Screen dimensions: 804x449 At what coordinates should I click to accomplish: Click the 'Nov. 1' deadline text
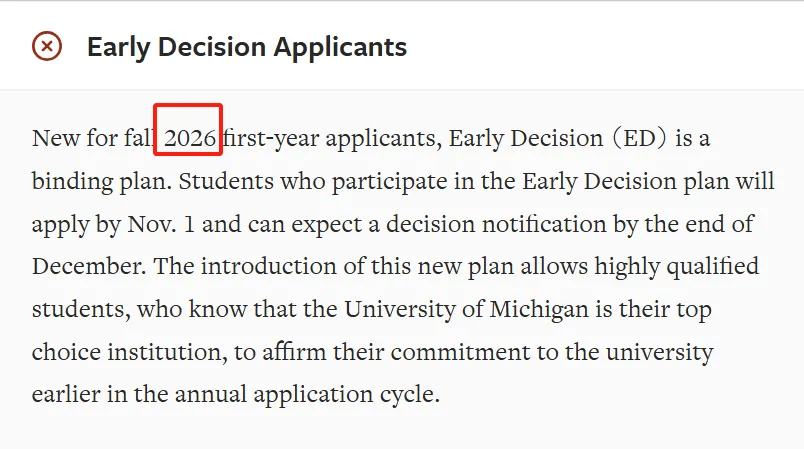161,224
